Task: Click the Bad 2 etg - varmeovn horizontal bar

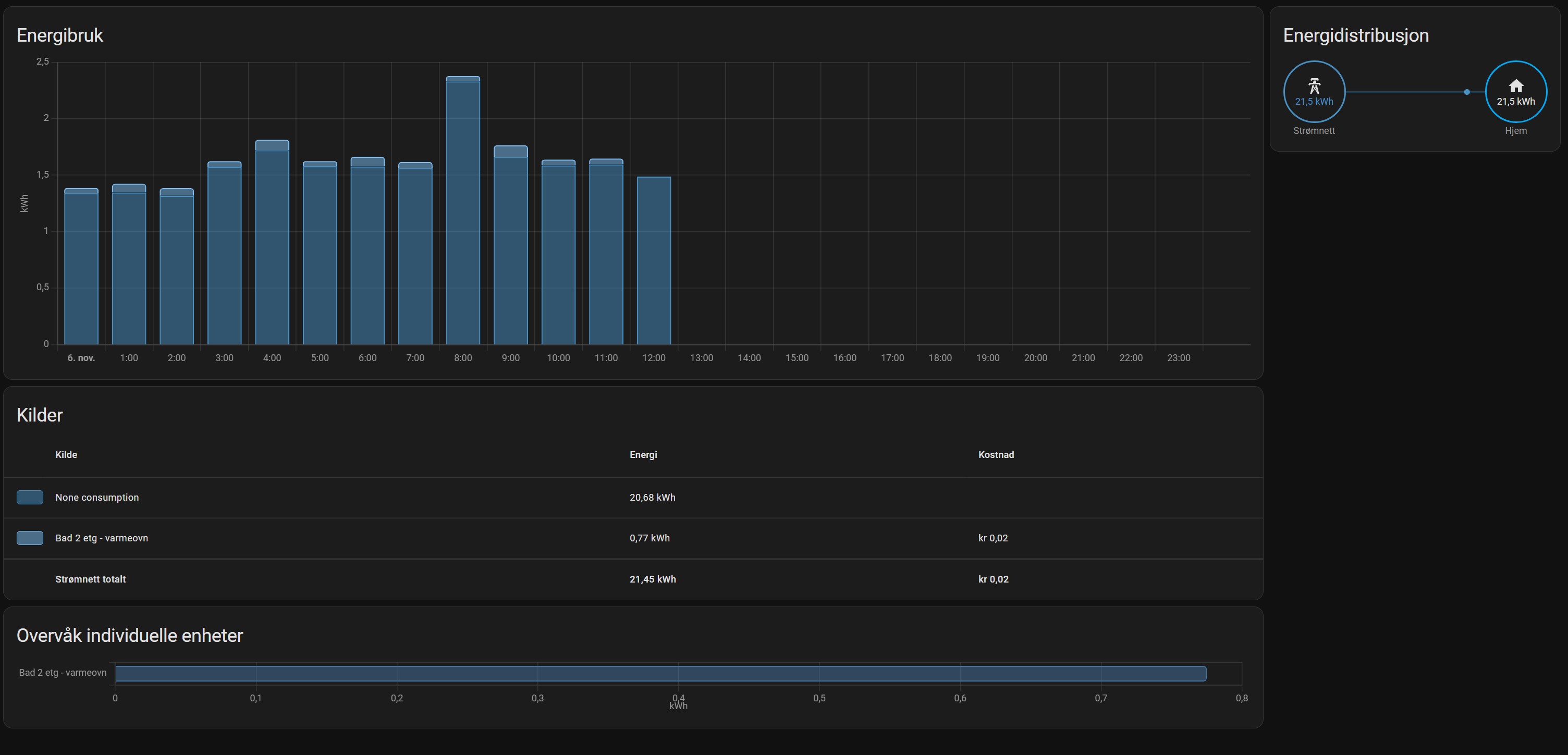Action: coord(660,674)
